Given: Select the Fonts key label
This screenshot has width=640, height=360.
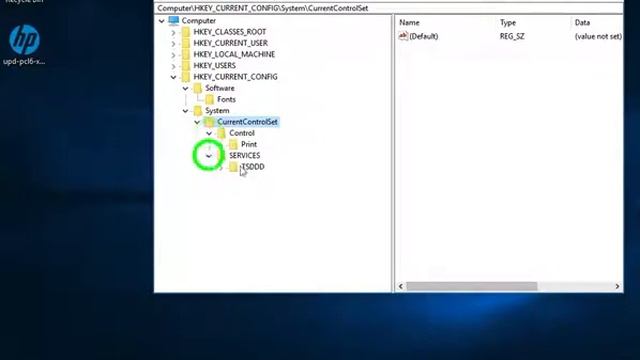Looking at the screenshot, I should (226, 99).
